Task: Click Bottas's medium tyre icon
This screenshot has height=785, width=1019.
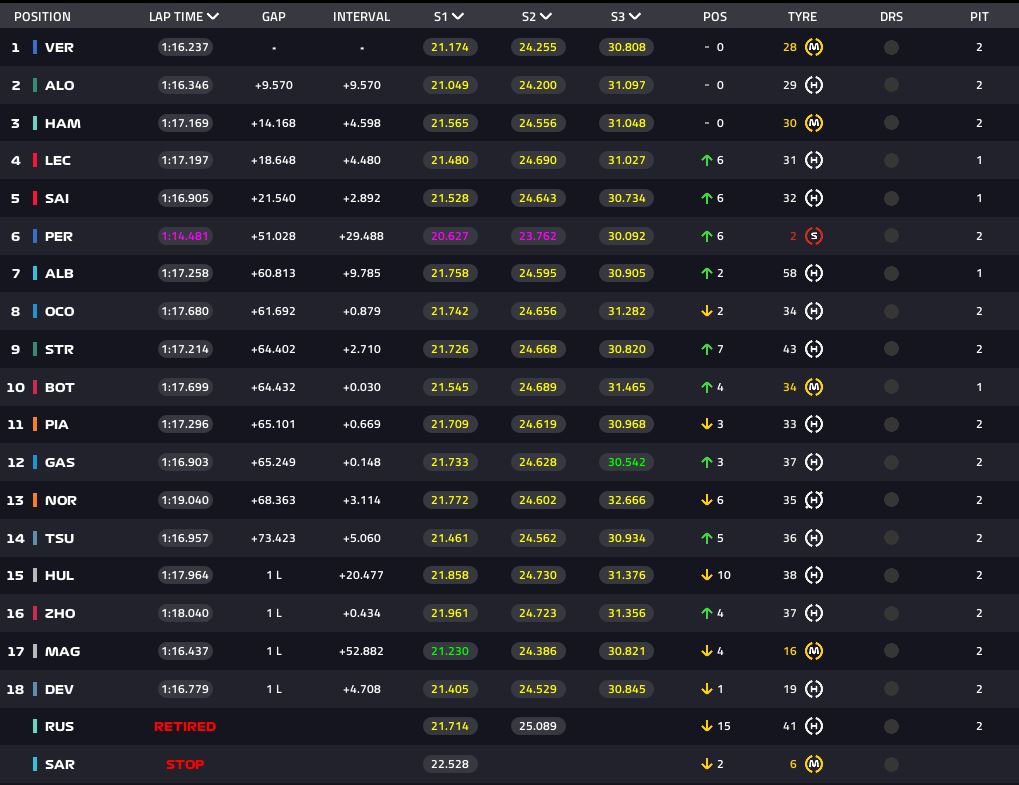Action: pos(814,387)
